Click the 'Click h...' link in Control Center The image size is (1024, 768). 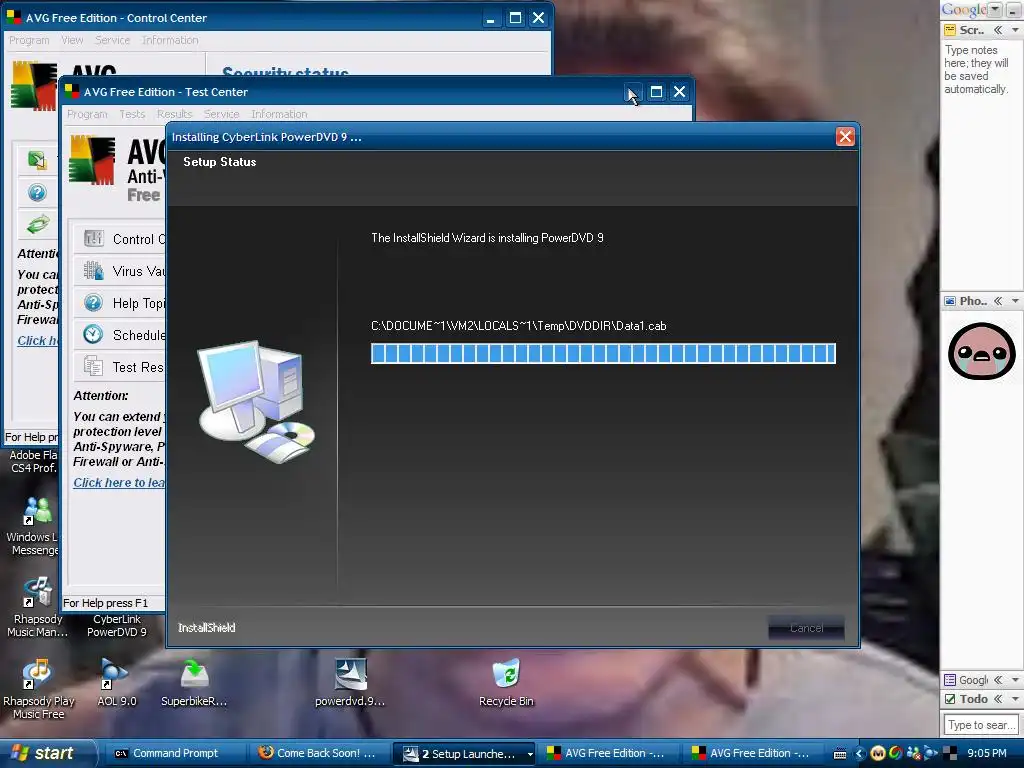pyautogui.click(x=37, y=340)
